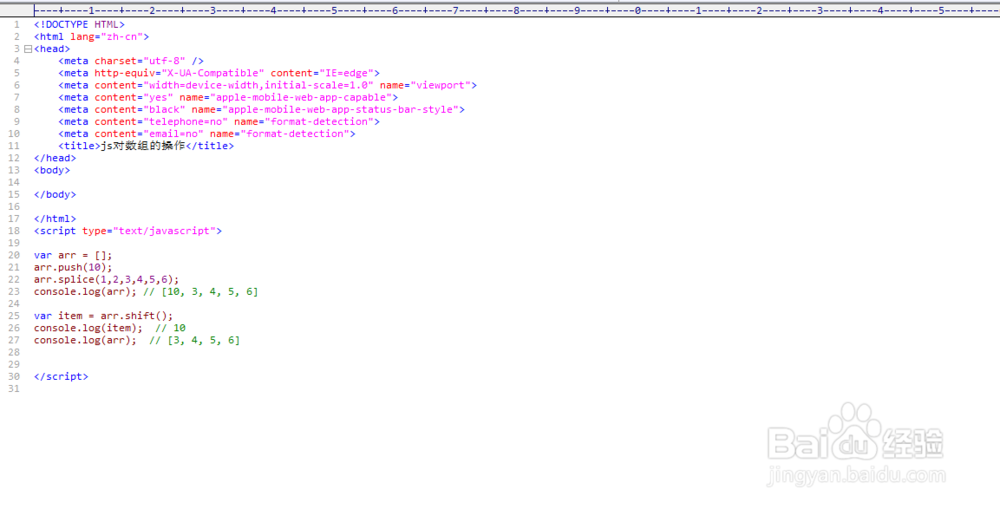This screenshot has width=1000, height=509.
Task: Click the closing </script> tag
Action: (x=61, y=376)
